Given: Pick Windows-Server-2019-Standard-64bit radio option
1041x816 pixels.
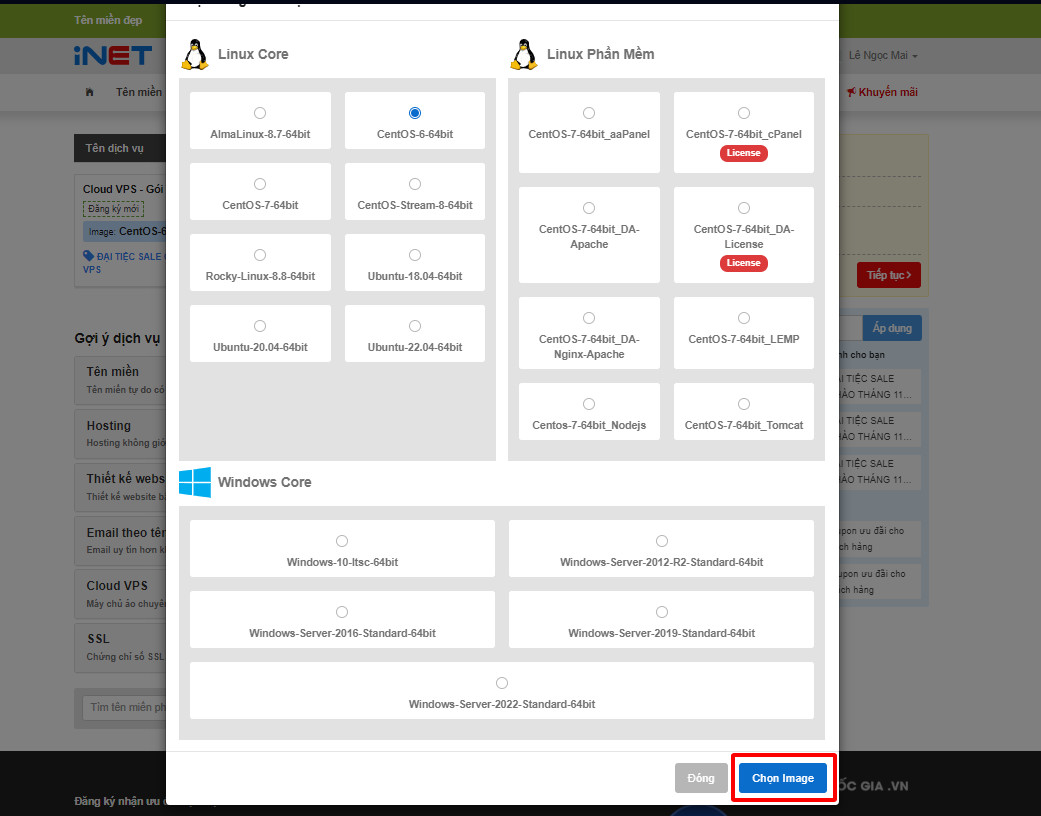Looking at the screenshot, I should pyautogui.click(x=661, y=612).
